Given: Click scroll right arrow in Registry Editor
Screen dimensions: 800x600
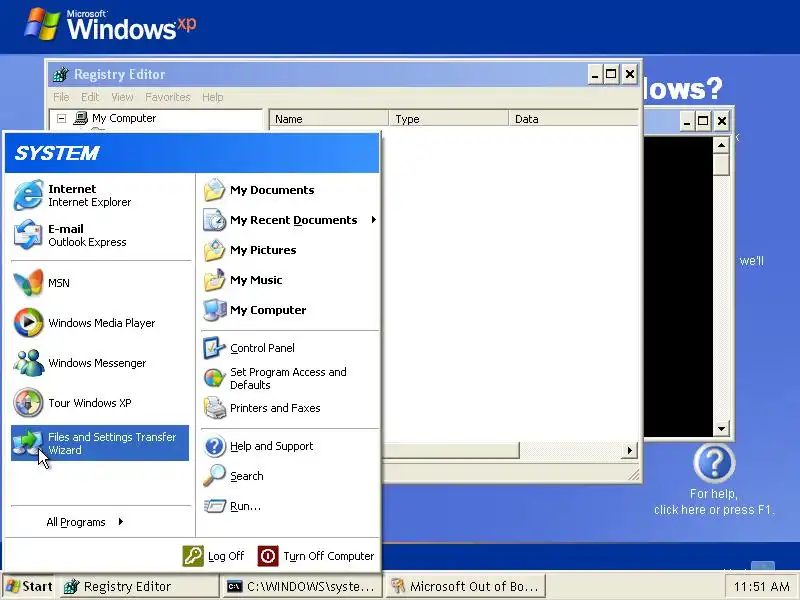Looking at the screenshot, I should 630,451.
